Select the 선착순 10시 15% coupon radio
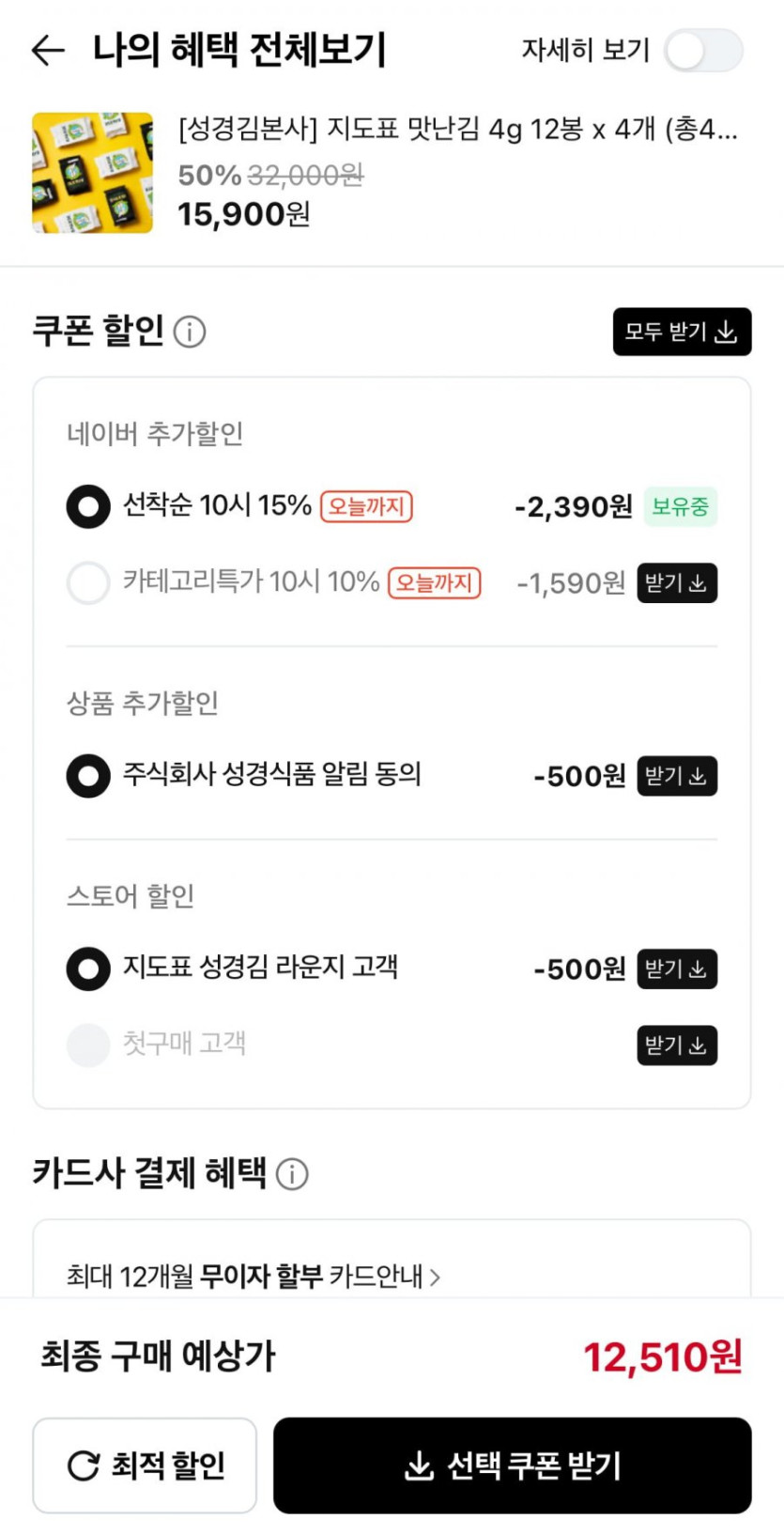Image resolution: width=784 pixels, height=1534 pixels. (x=88, y=507)
